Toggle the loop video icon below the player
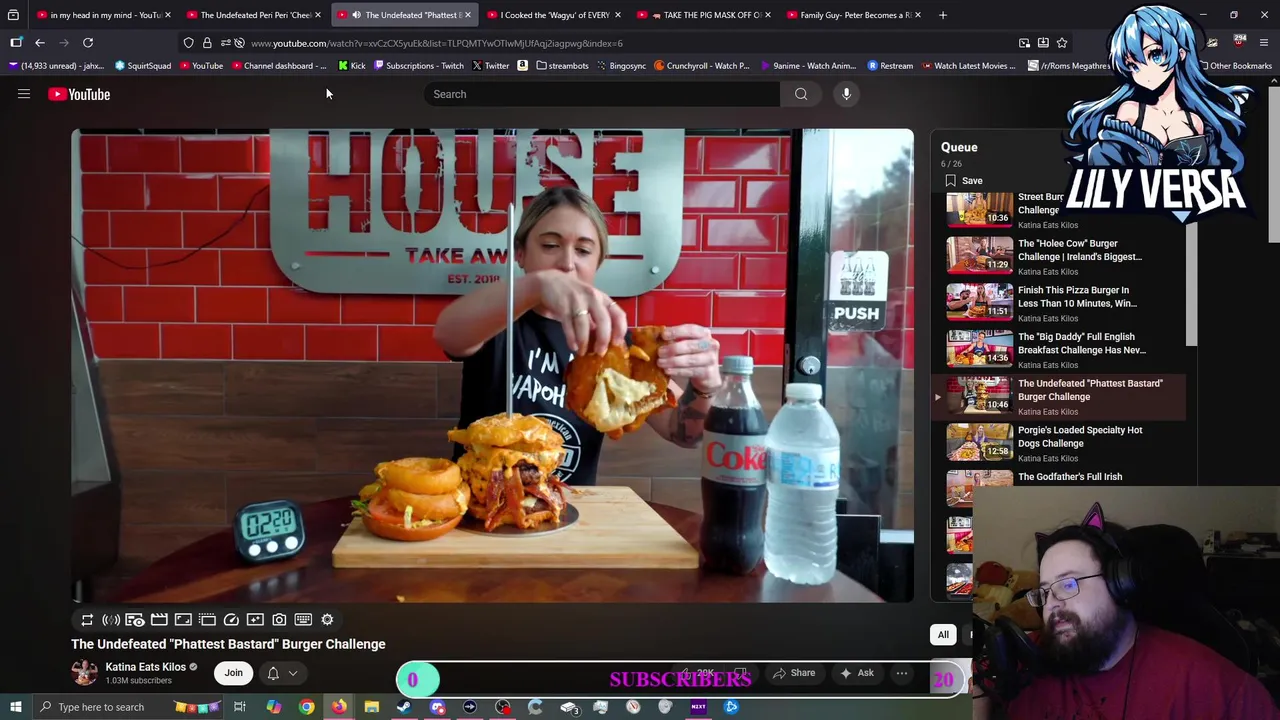The image size is (1280, 720). pyautogui.click(x=87, y=620)
